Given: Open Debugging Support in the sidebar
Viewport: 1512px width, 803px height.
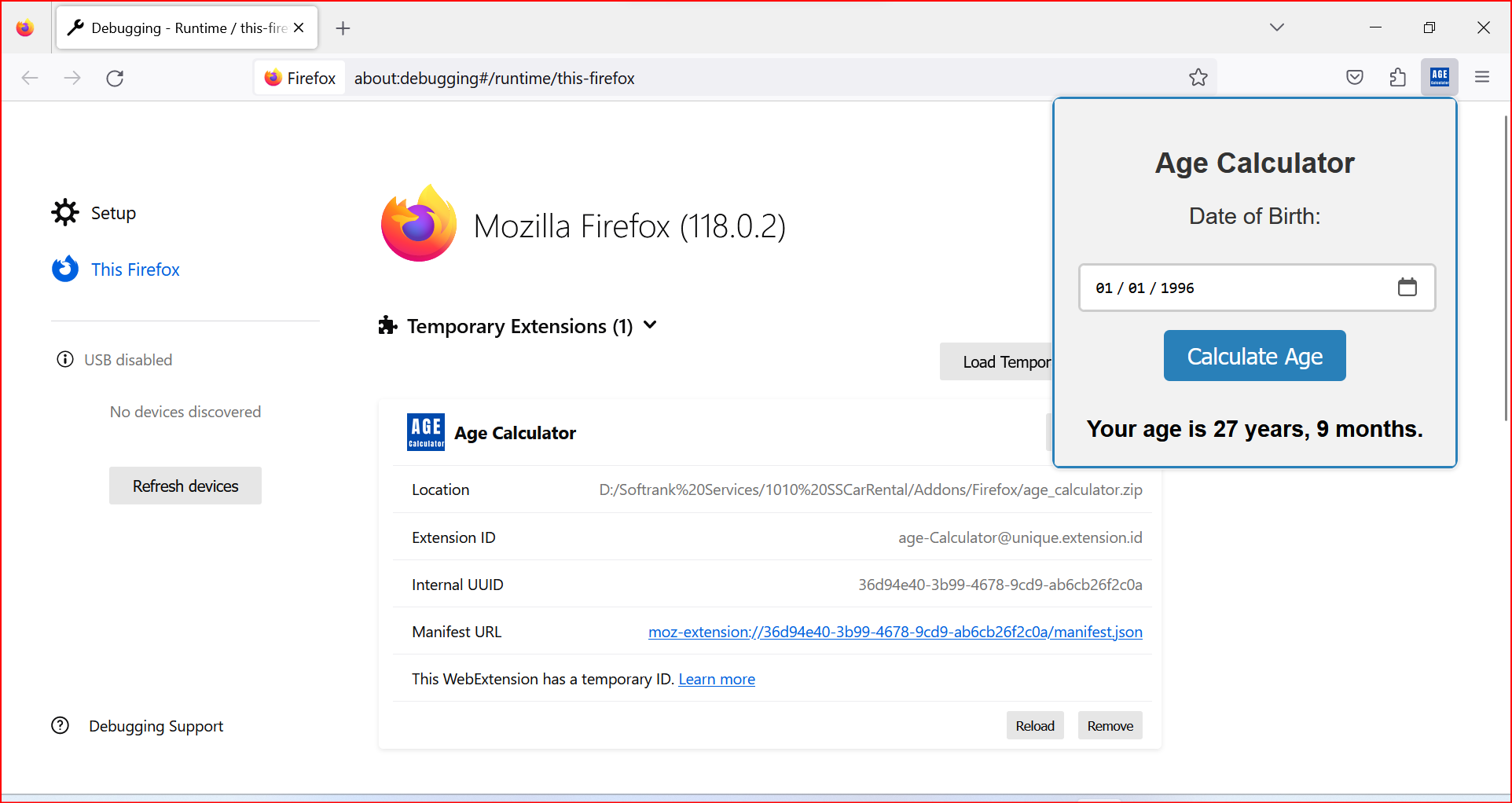Looking at the screenshot, I should [156, 726].
